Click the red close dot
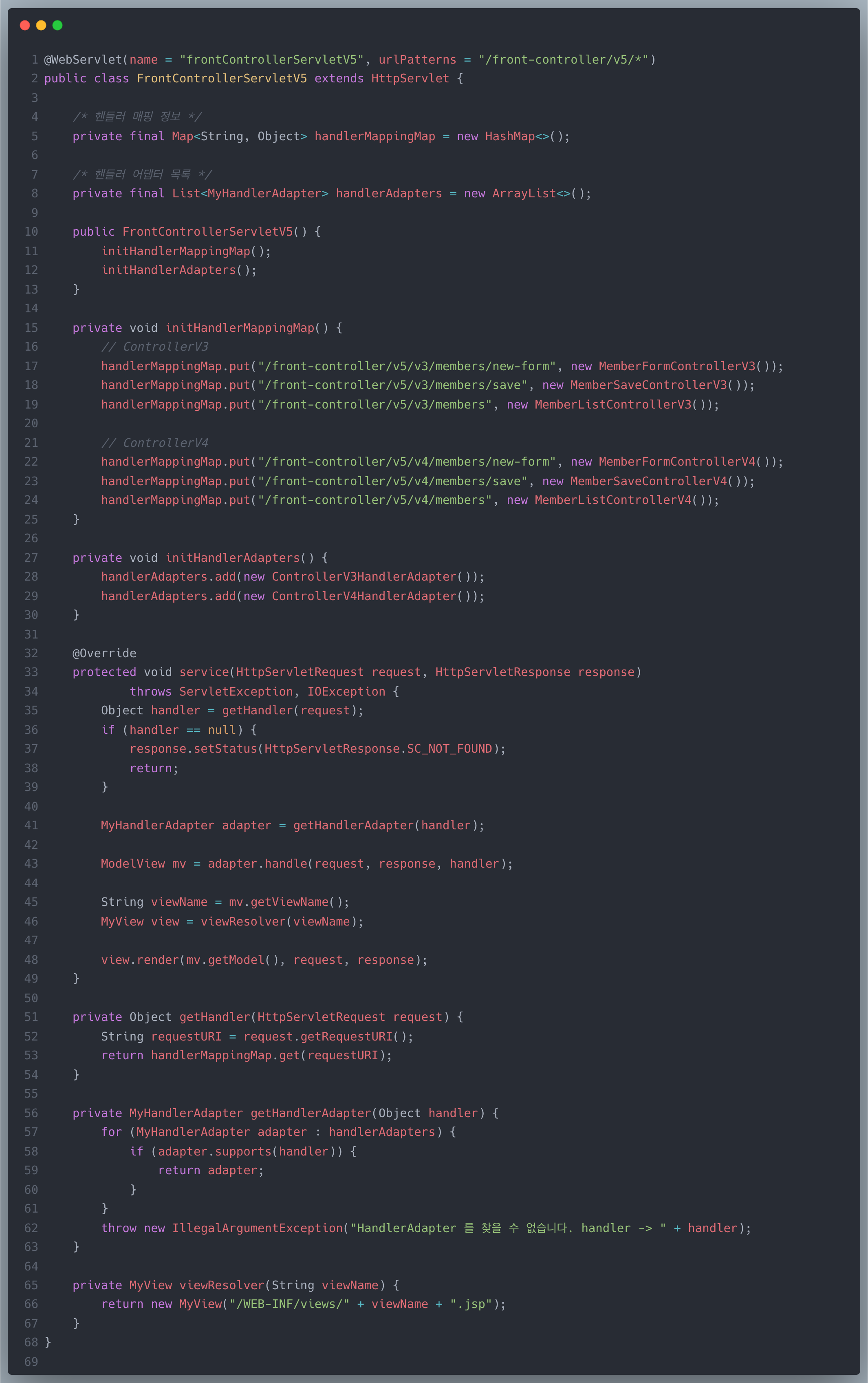Viewport: 868px width, 1383px height. click(x=25, y=25)
